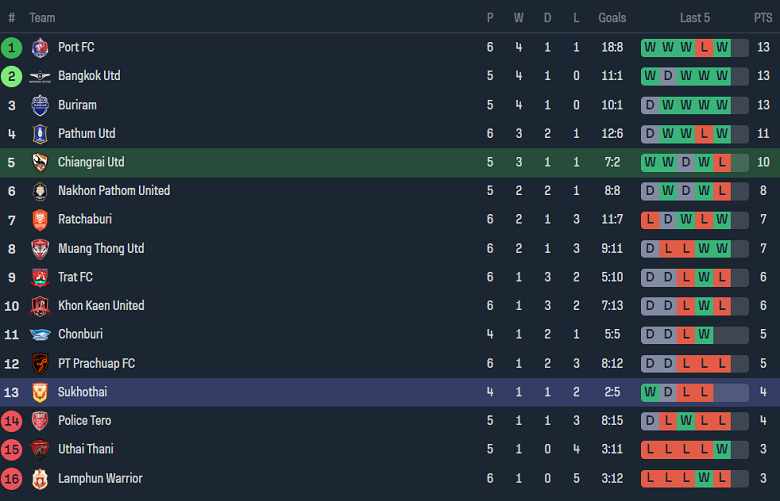Open Nakhon Pathom United team link
780x501 pixels.
coord(113,191)
